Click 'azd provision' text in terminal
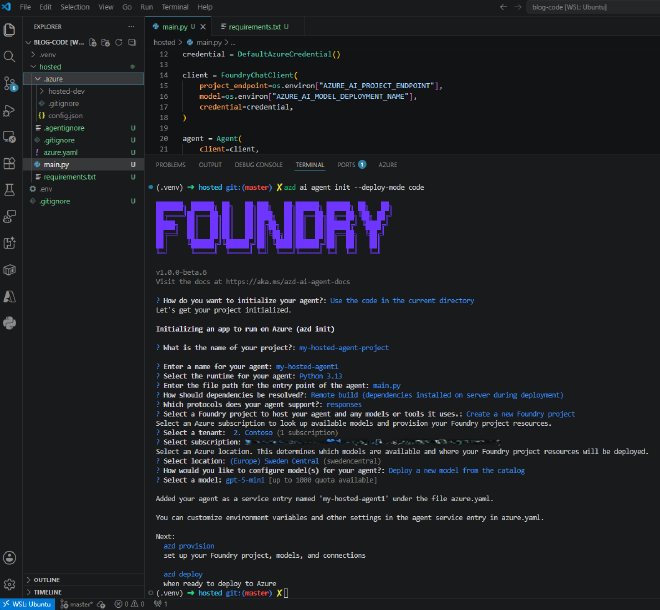The width and height of the screenshot is (660, 610). point(189,546)
